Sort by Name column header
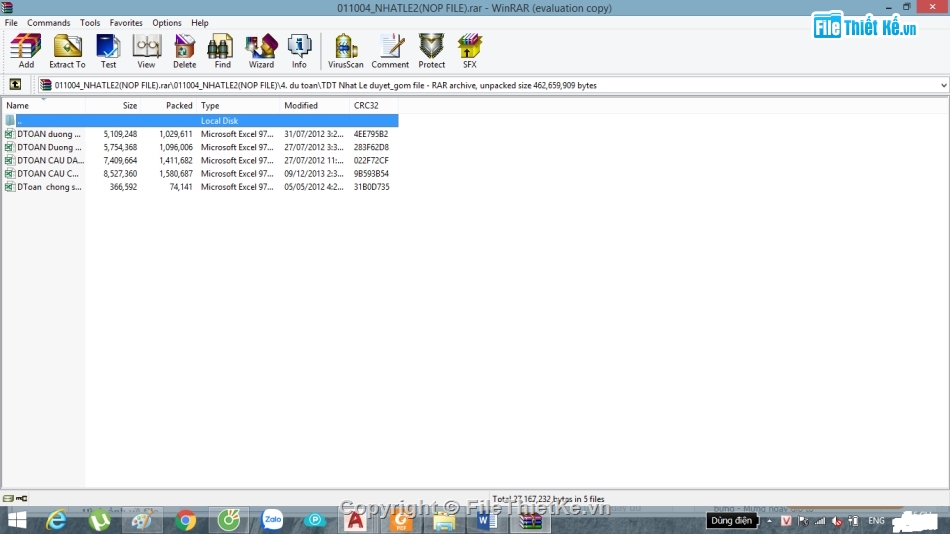The image size is (950, 534). pos(44,105)
